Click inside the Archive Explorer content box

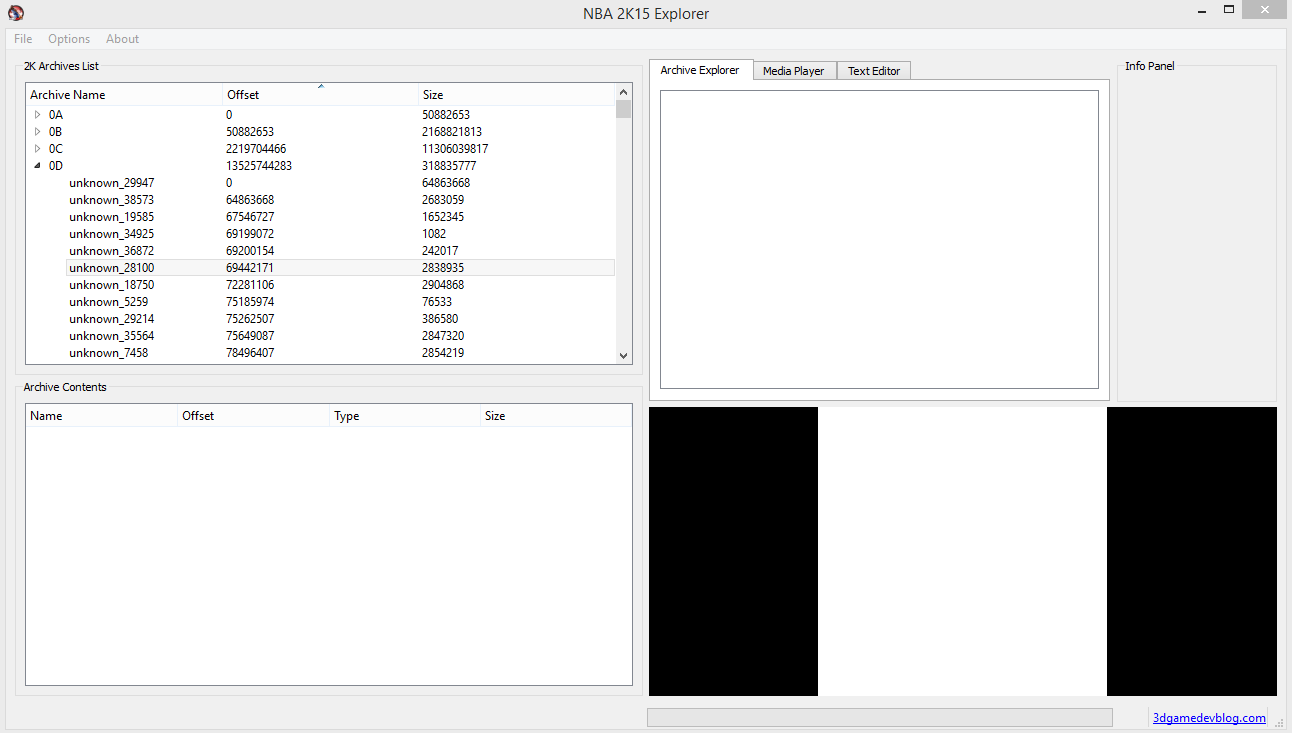coord(879,239)
